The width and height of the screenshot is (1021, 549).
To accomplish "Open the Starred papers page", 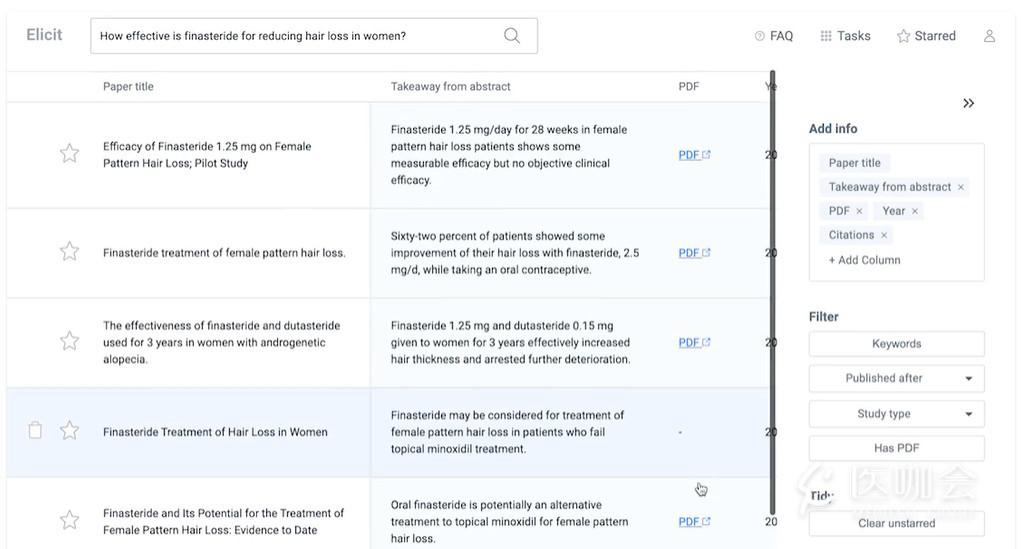I will point(926,36).
